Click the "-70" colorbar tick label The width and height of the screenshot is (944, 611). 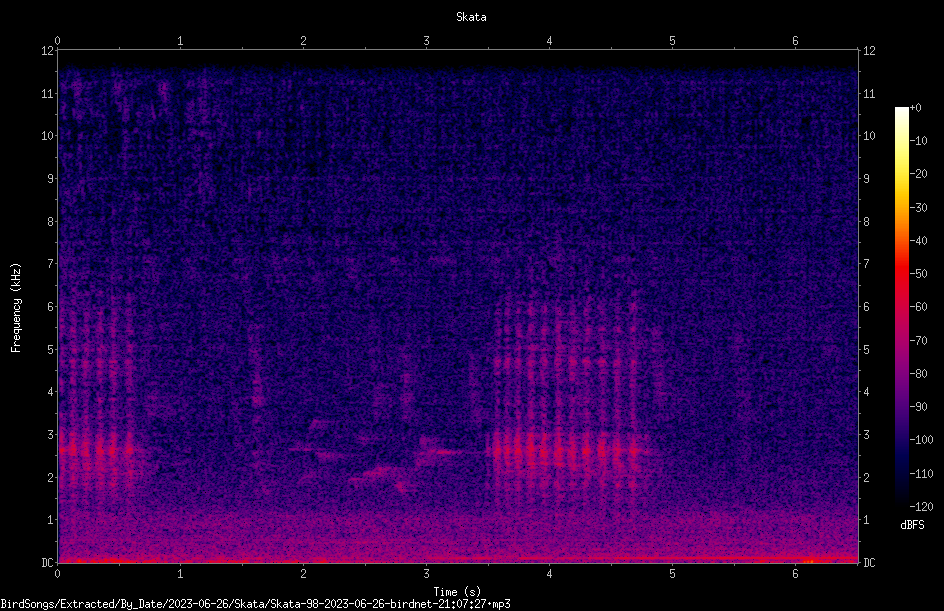(x=918, y=341)
